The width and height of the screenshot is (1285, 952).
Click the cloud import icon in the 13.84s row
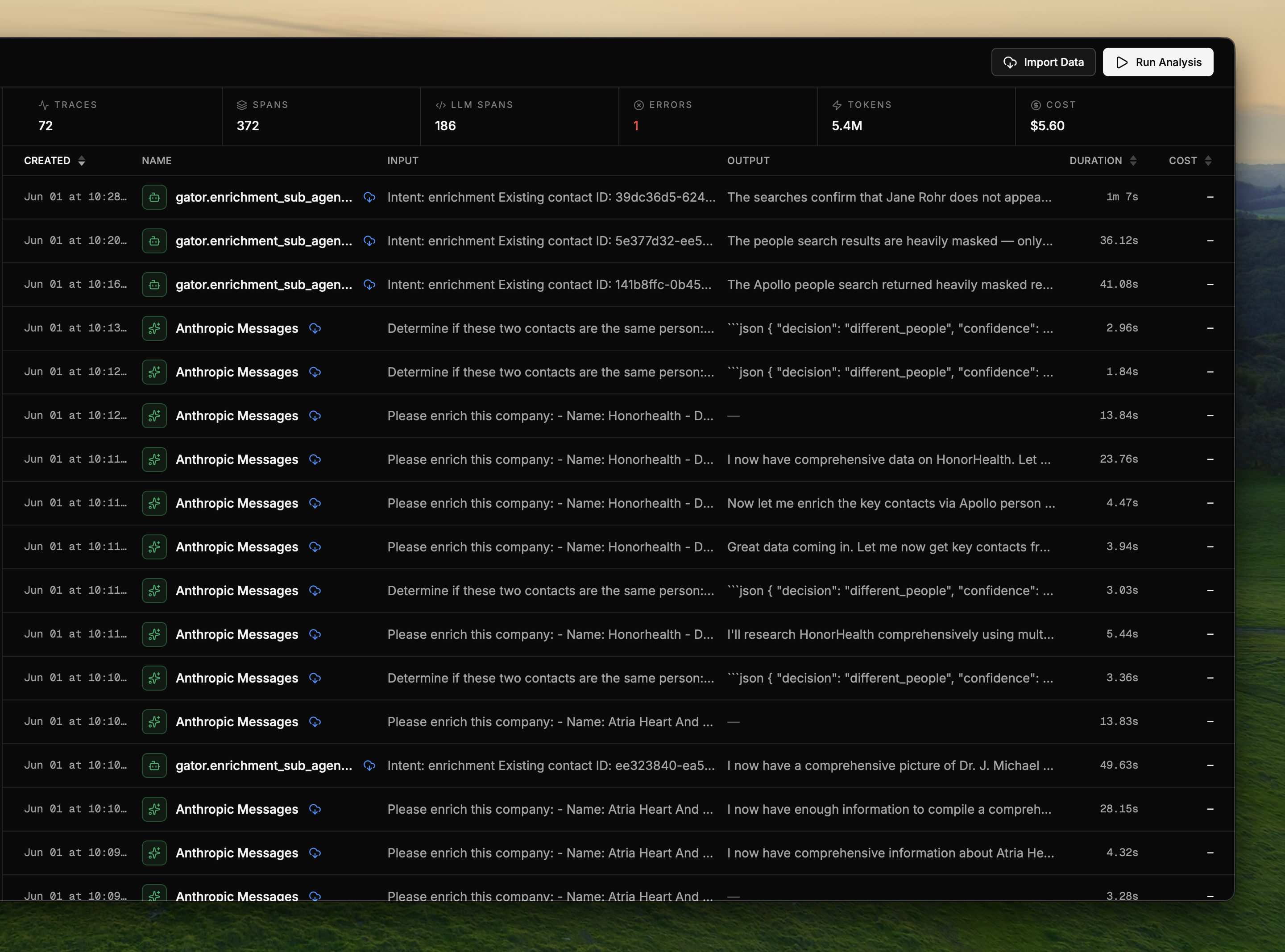coord(315,415)
